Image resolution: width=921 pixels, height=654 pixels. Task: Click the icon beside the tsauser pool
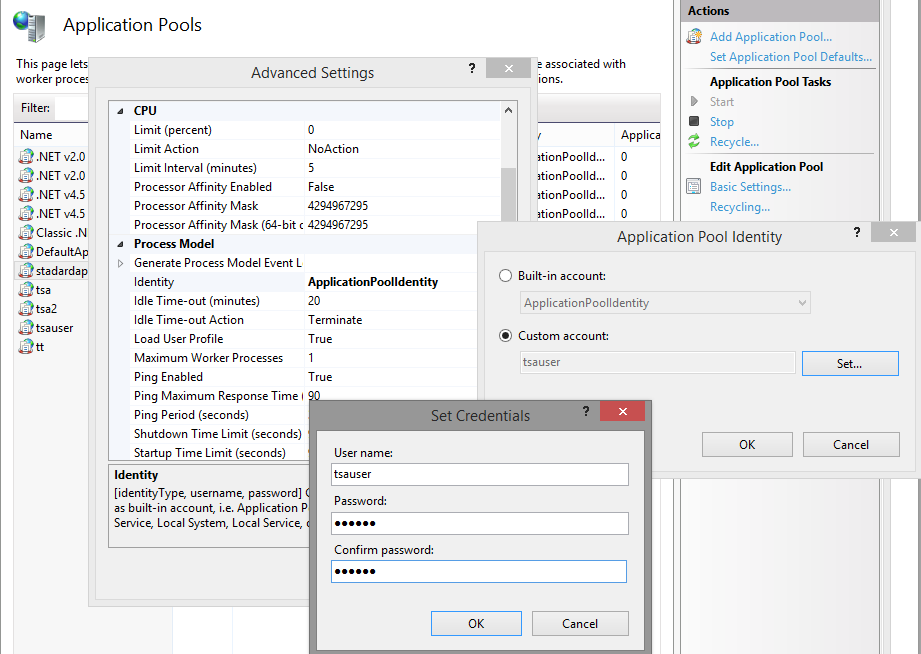tap(26, 327)
